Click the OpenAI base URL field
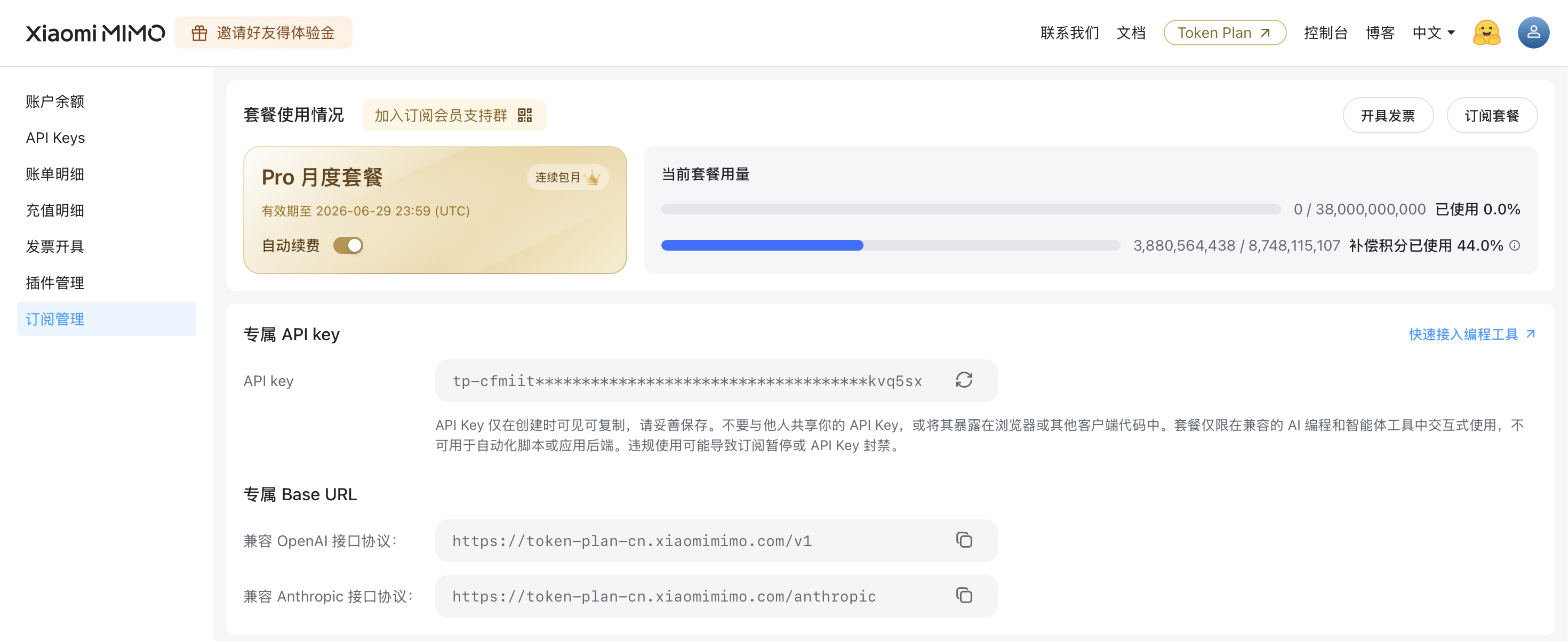This screenshot has width=1568, height=641. click(x=716, y=541)
